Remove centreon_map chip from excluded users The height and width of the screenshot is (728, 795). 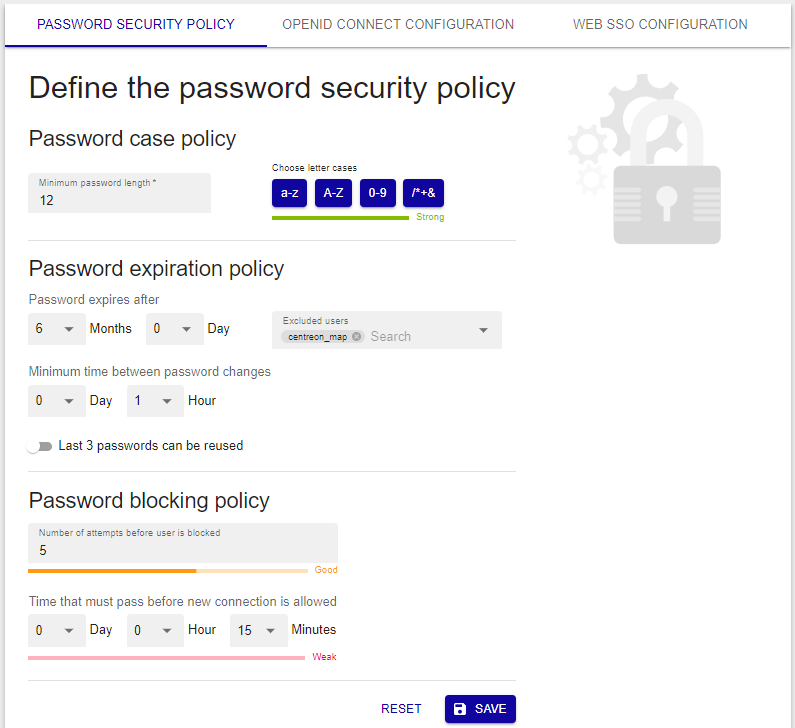pos(356,337)
